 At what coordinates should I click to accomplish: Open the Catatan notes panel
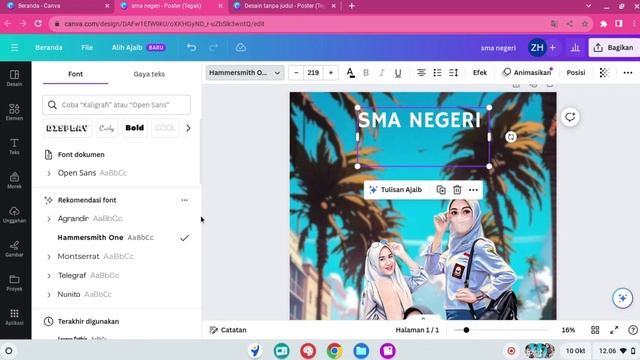[228, 330]
